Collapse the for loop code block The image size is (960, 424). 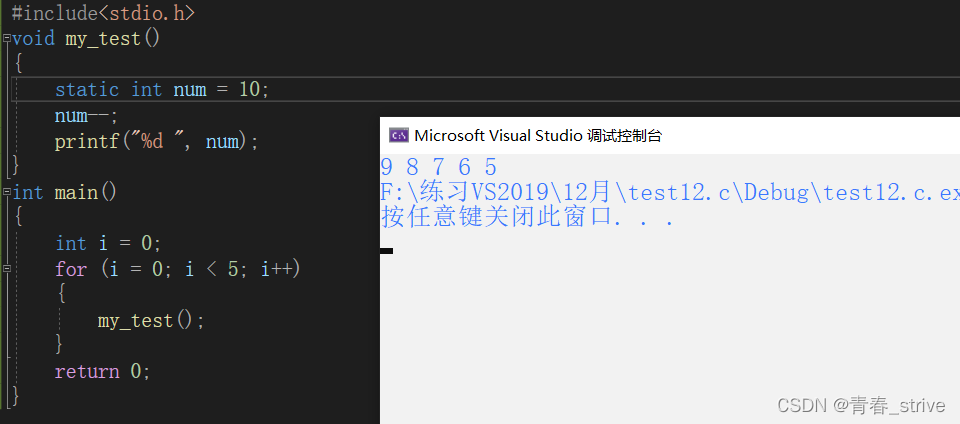[x=6, y=269]
